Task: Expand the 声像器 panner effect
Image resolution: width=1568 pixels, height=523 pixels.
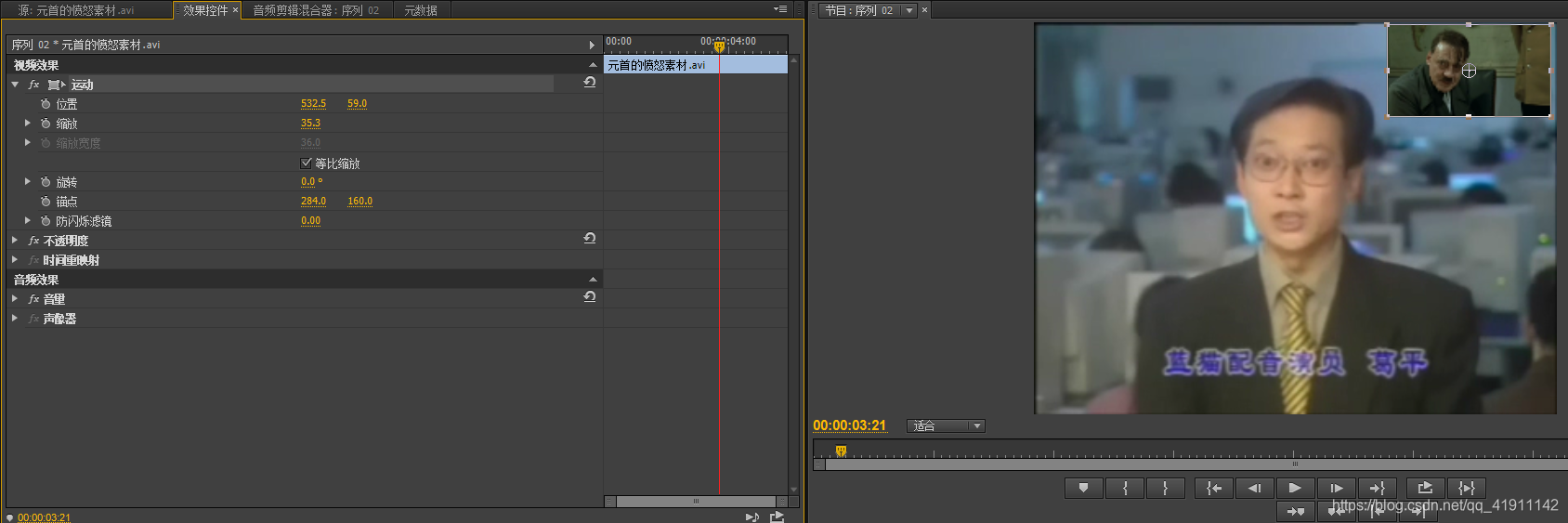Action: click(15, 318)
